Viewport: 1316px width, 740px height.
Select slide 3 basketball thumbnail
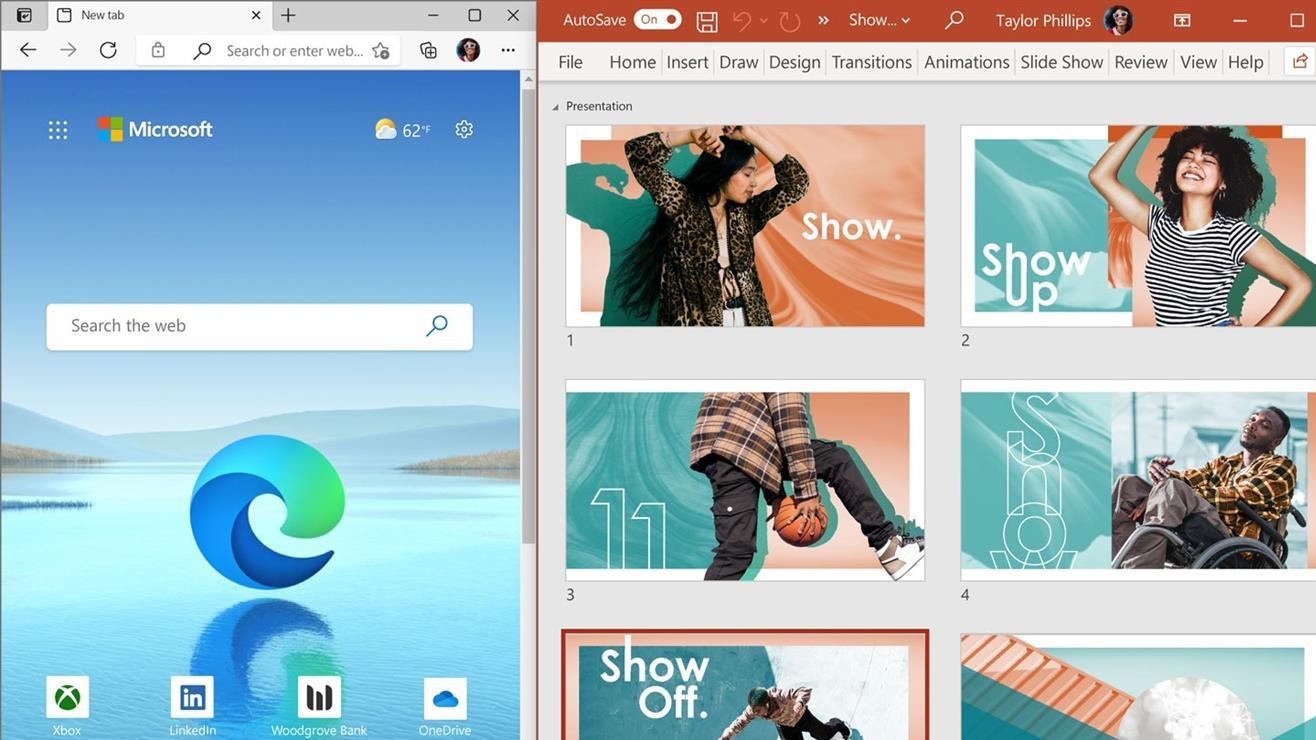click(745, 480)
